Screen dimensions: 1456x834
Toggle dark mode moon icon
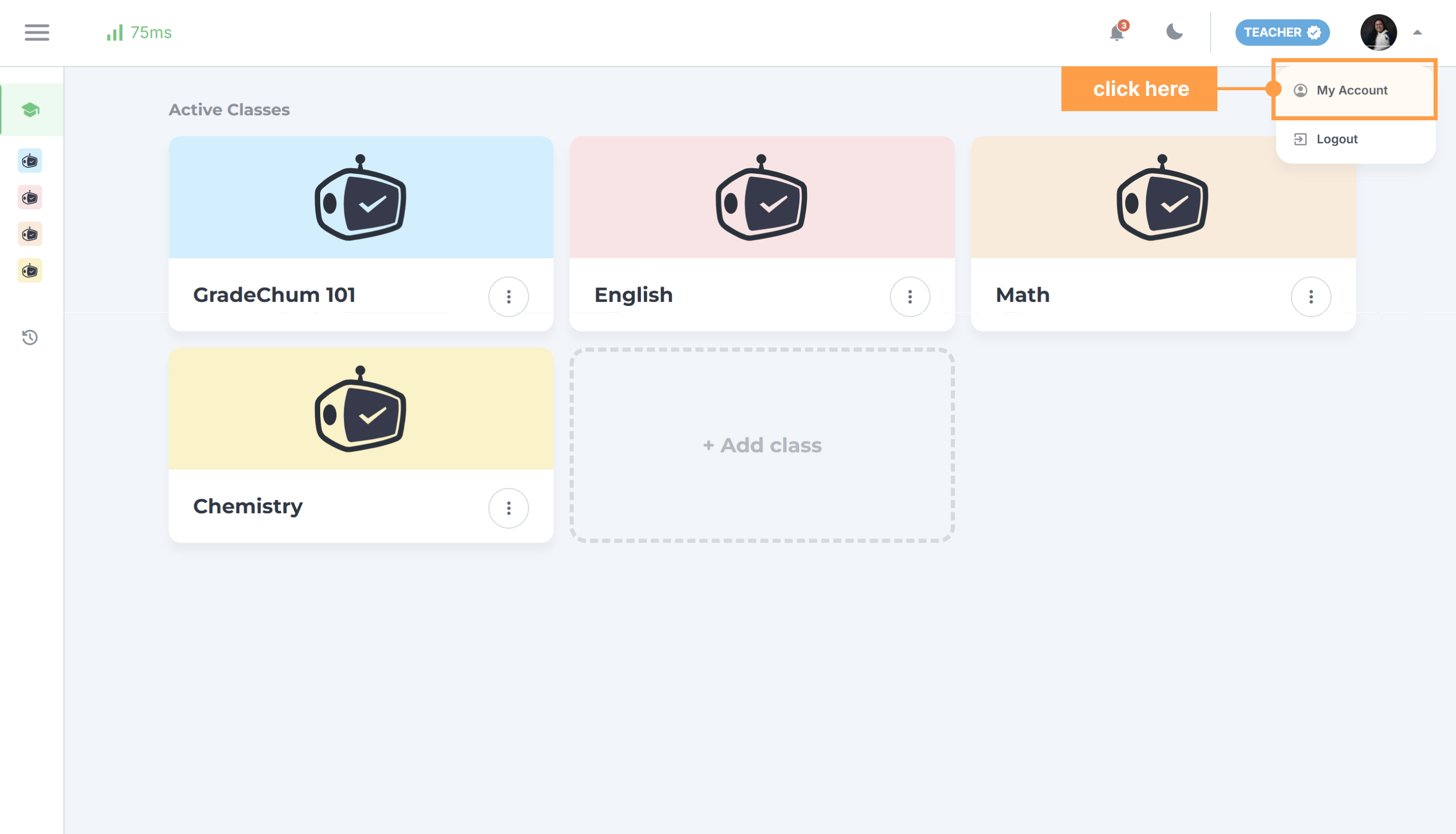[1174, 32]
